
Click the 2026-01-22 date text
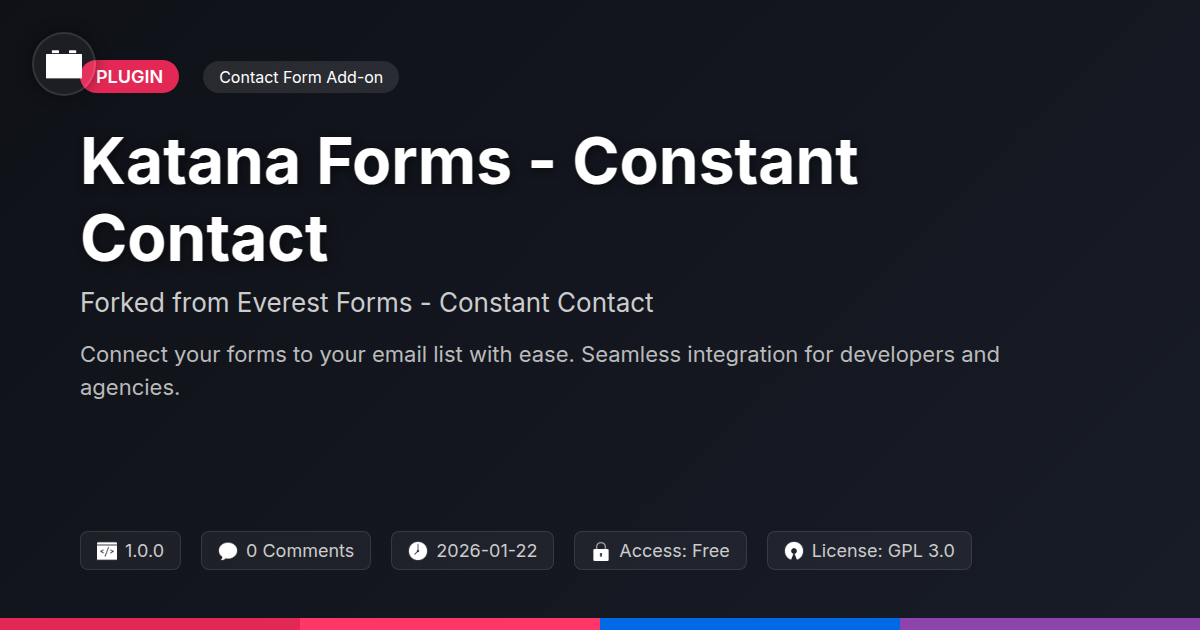click(486, 551)
